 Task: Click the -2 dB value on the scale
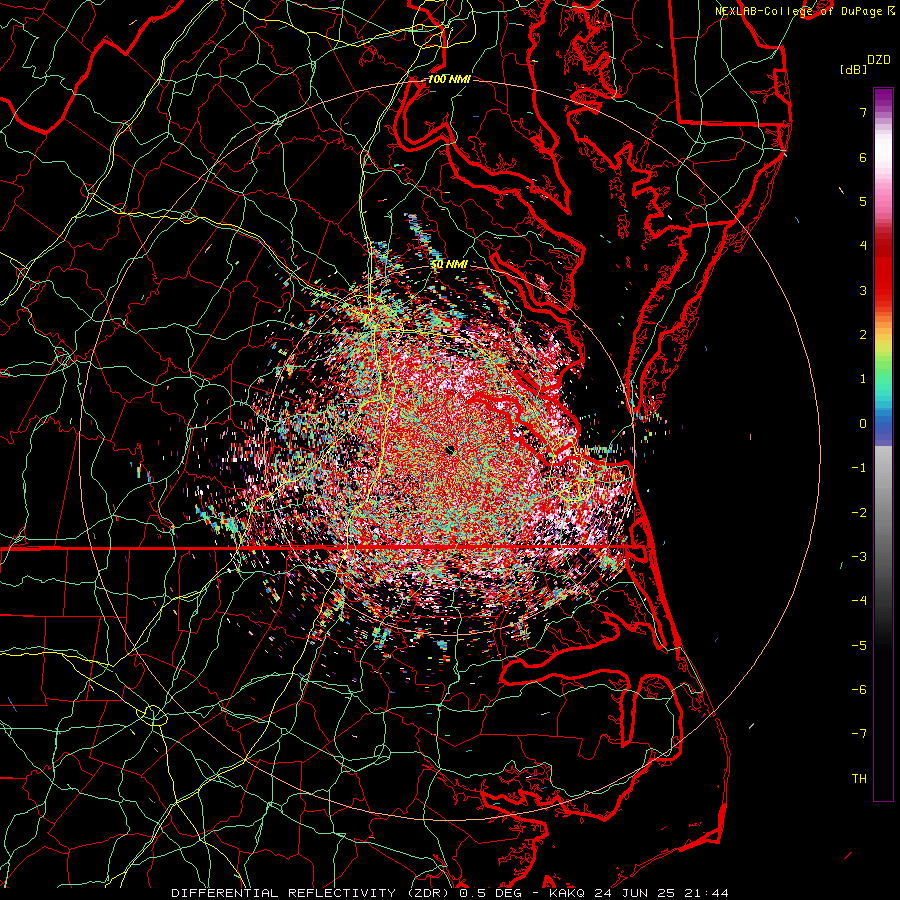(x=859, y=513)
